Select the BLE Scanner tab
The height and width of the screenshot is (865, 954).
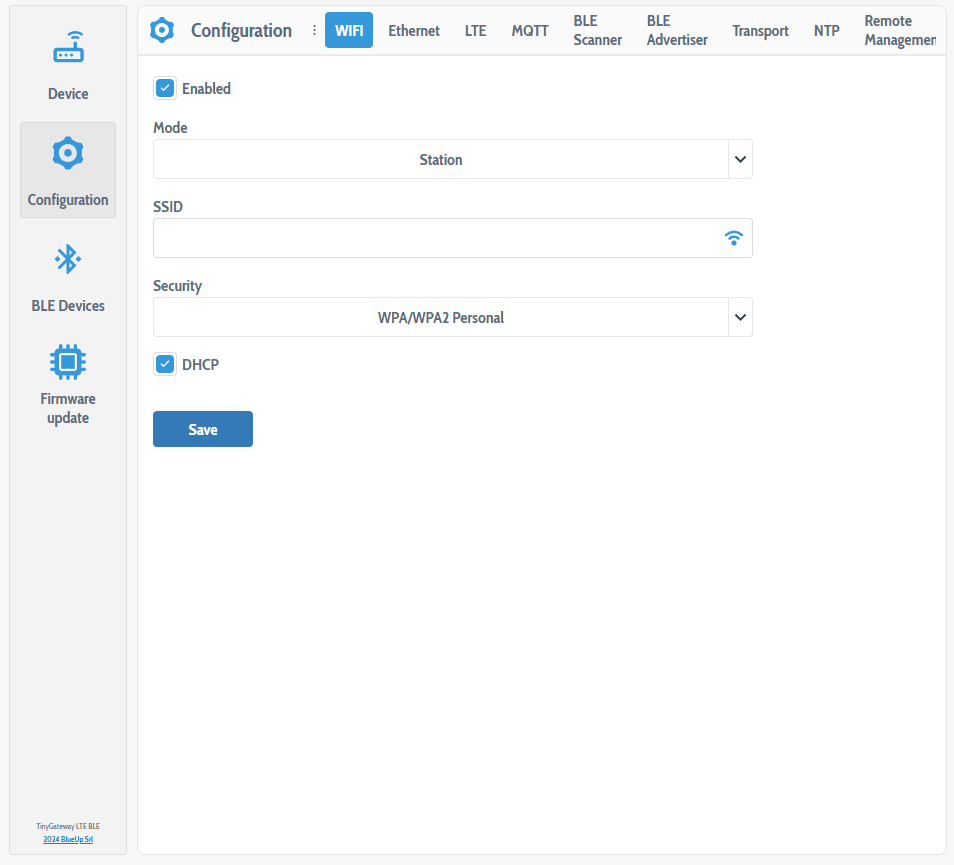(x=597, y=30)
